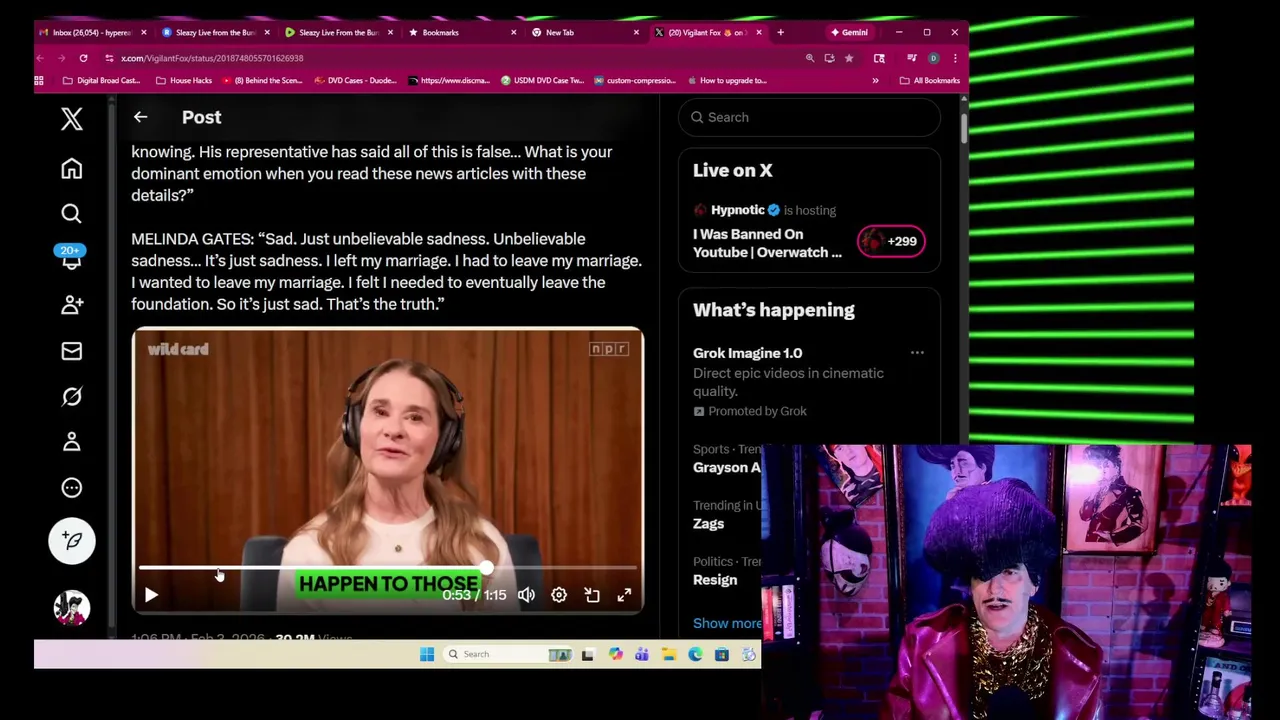Switch to second Sleazy Live tab
The width and height of the screenshot is (1280, 720).
[339, 32]
